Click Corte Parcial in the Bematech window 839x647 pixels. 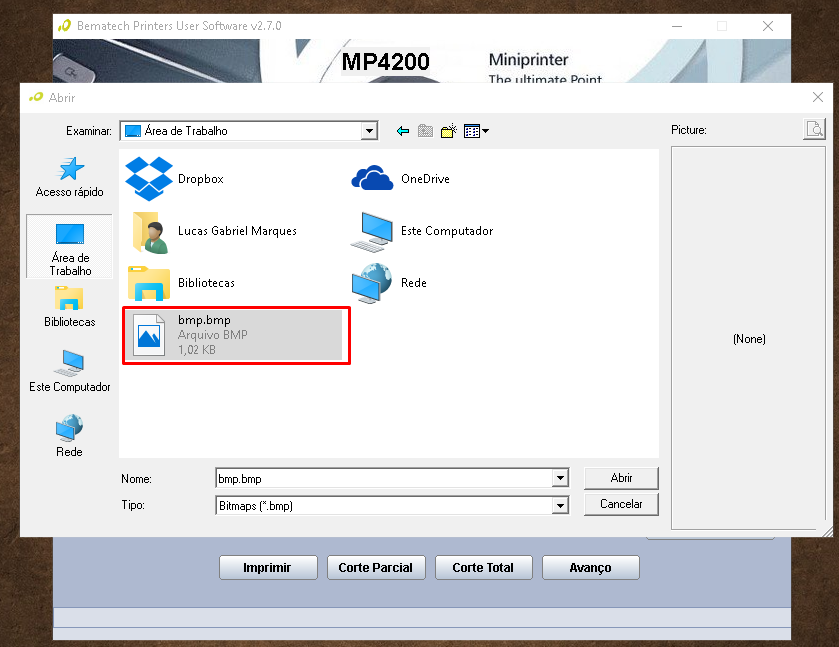[376, 567]
